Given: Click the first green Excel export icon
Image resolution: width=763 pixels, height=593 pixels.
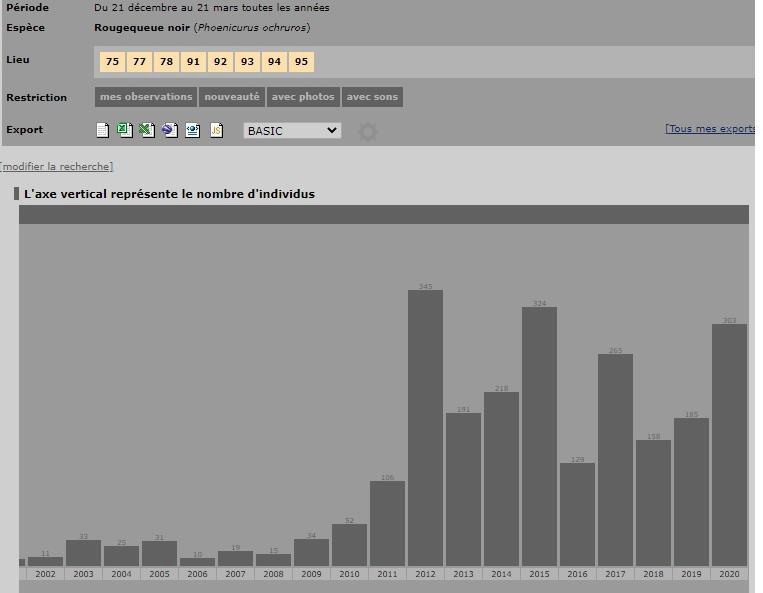Looking at the screenshot, I should point(124,130).
